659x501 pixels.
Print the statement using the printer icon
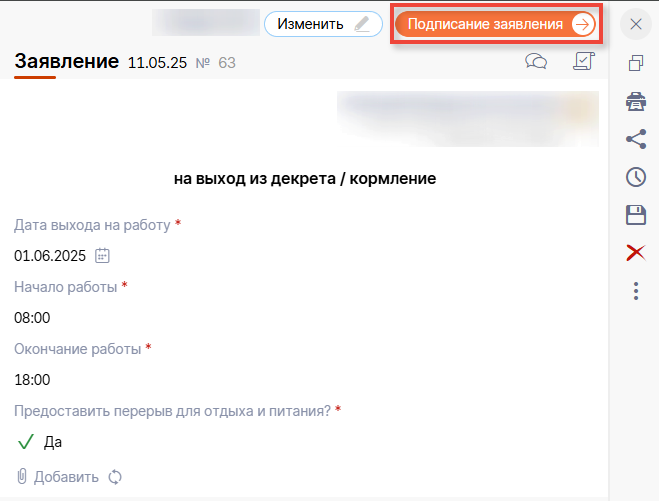coord(635,101)
